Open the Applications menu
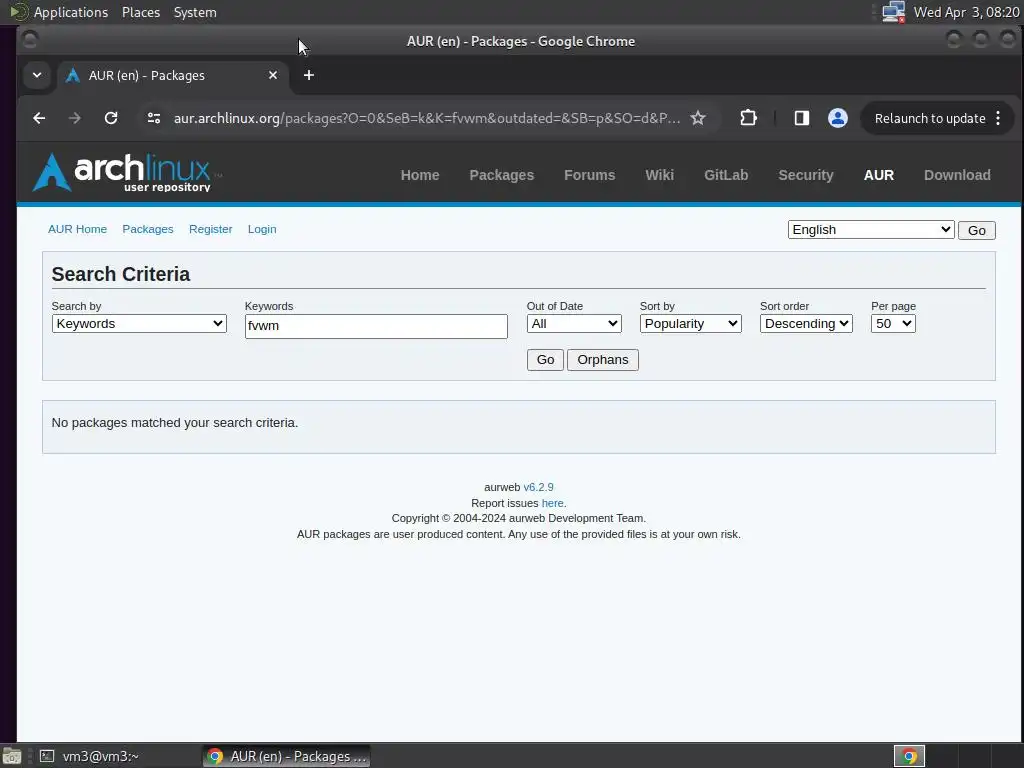 pos(71,12)
